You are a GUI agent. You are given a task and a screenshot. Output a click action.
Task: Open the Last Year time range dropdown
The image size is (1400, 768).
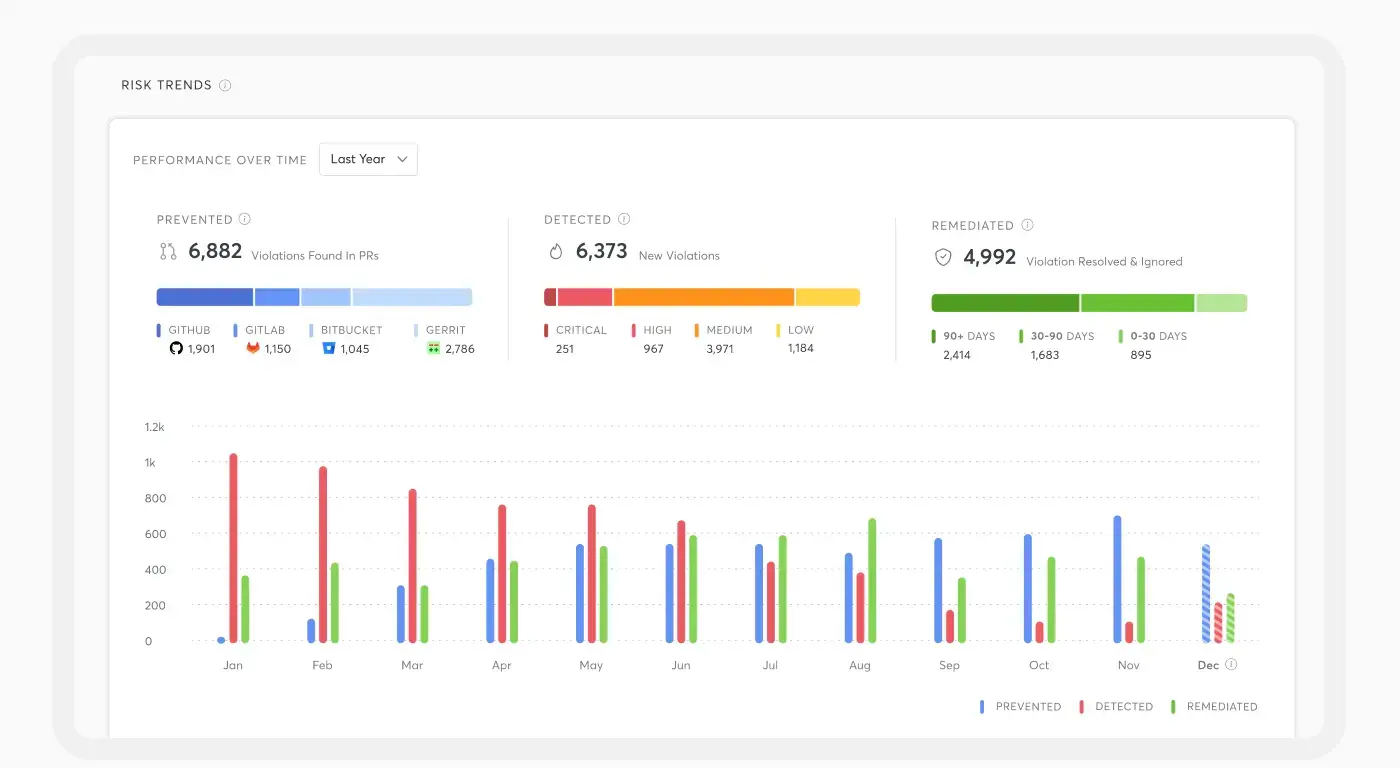368,160
